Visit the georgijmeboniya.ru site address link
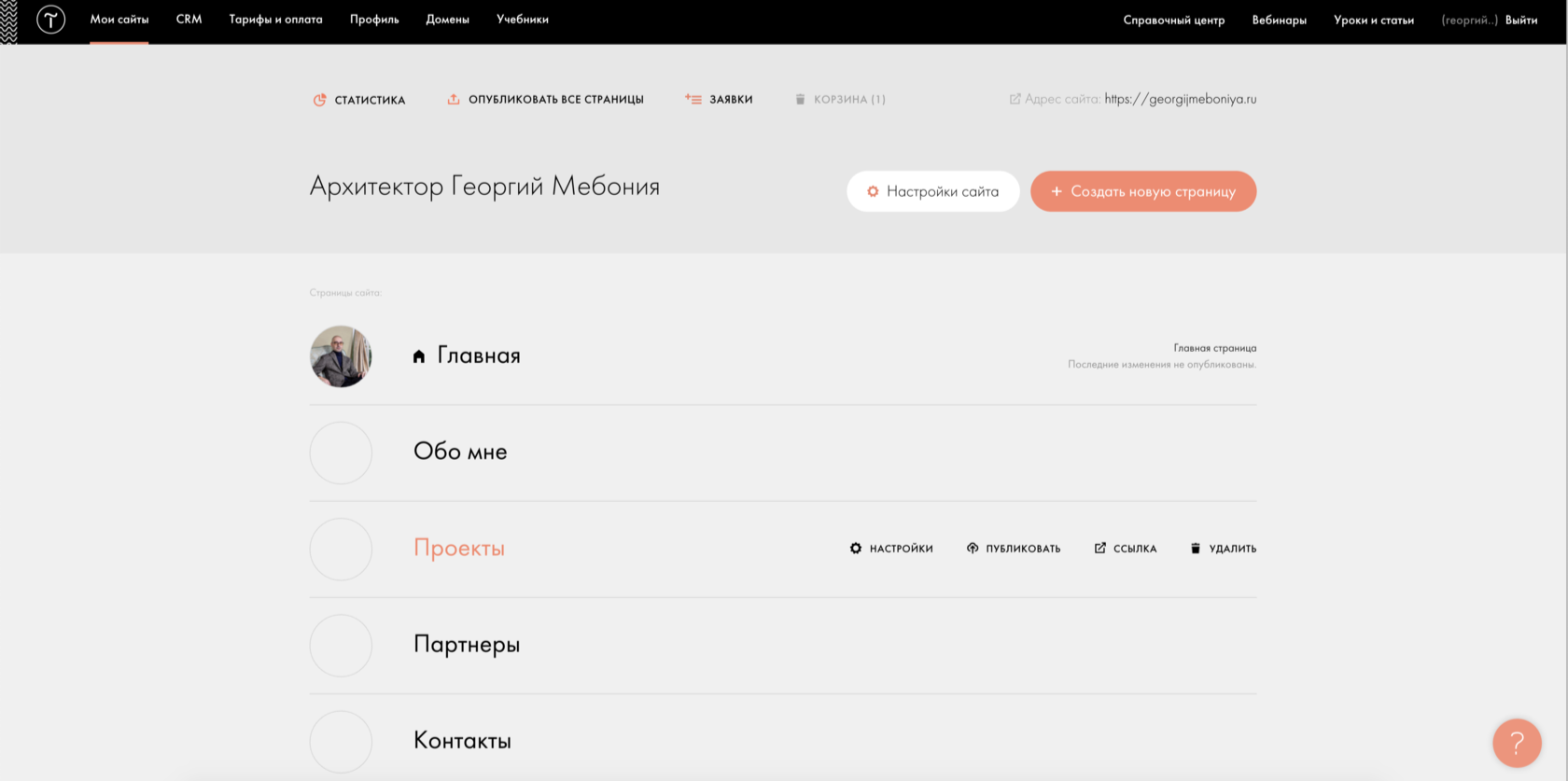The height and width of the screenshot is (781, 1568). [x=1180, y=99]
